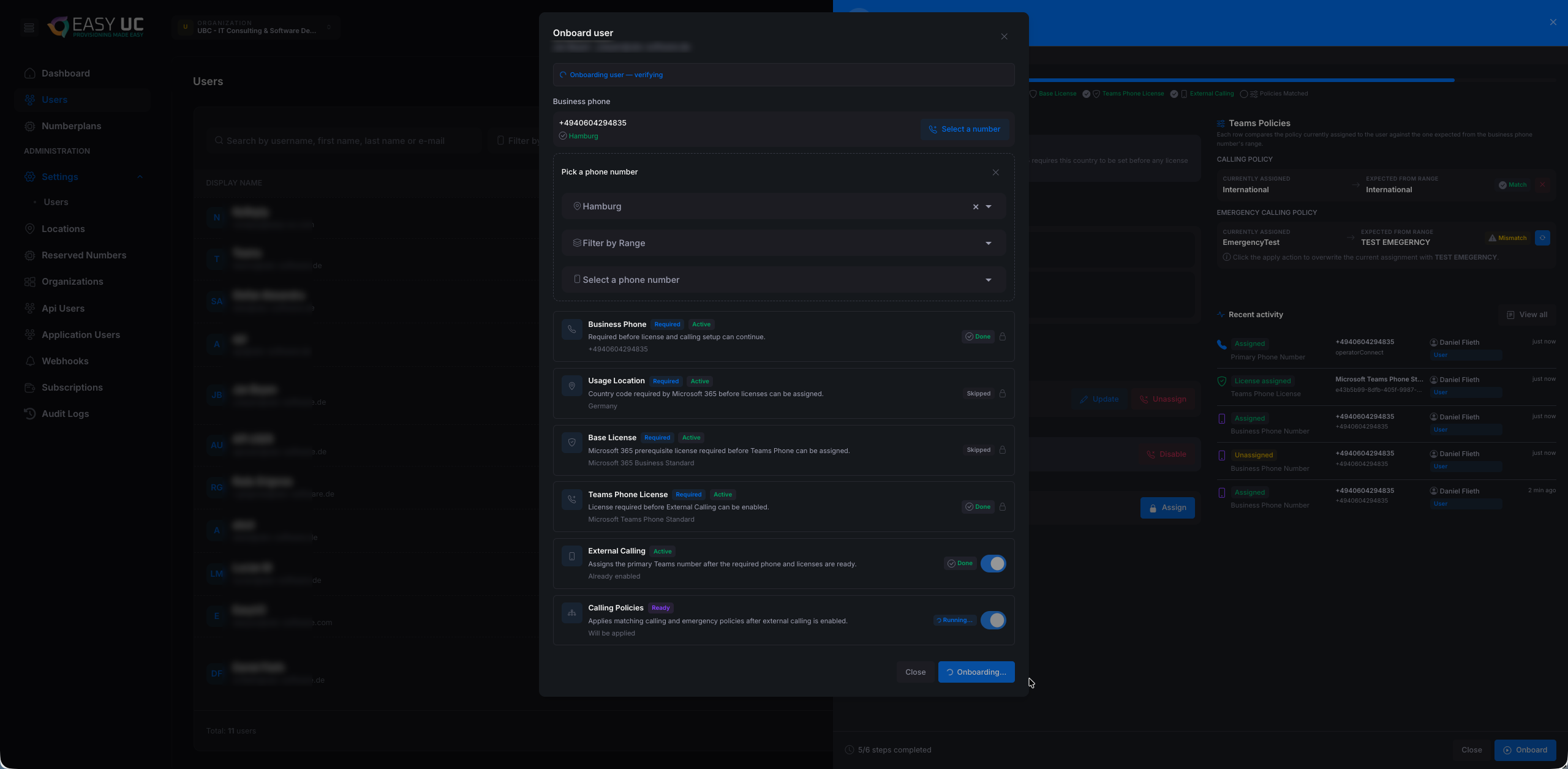The height and width of the screenshot is (769, 1568).
Task: Click the Business Phone step lock icon
Action: point(1003,337)
